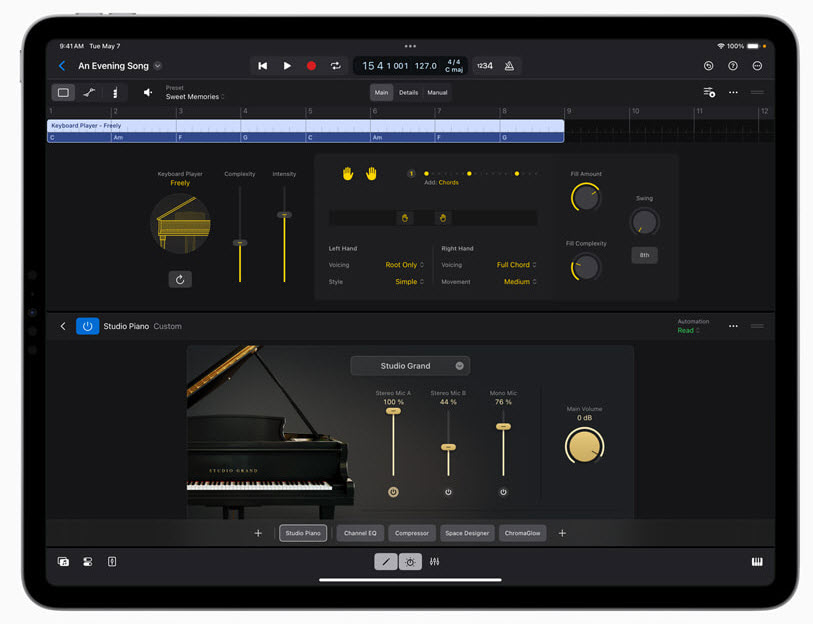The width and height of the screenshot is (813, 624).
Task: Add a plug-in before Studio Piano
Action: [258, 533]
